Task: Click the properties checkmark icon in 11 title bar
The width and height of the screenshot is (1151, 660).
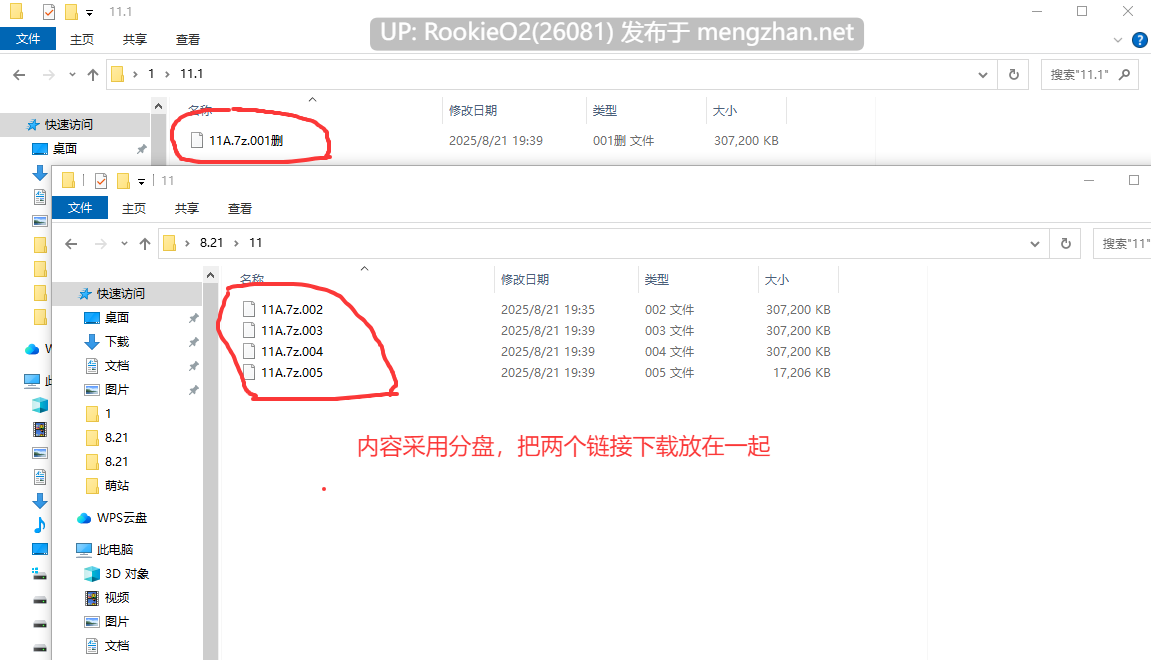Action: [101, 181]
